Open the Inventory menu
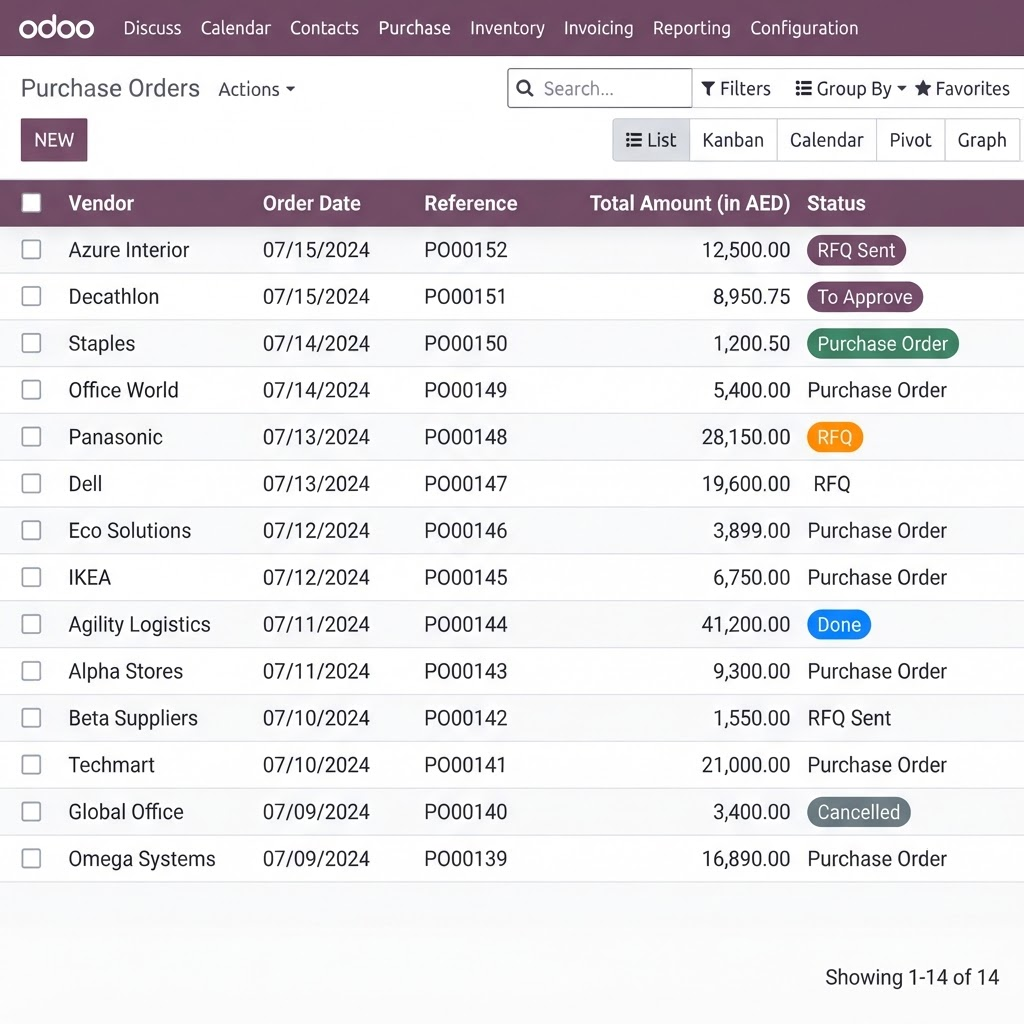Image resolution: width=1024 pixels, height=1024 pixels. tap(507, 28)
